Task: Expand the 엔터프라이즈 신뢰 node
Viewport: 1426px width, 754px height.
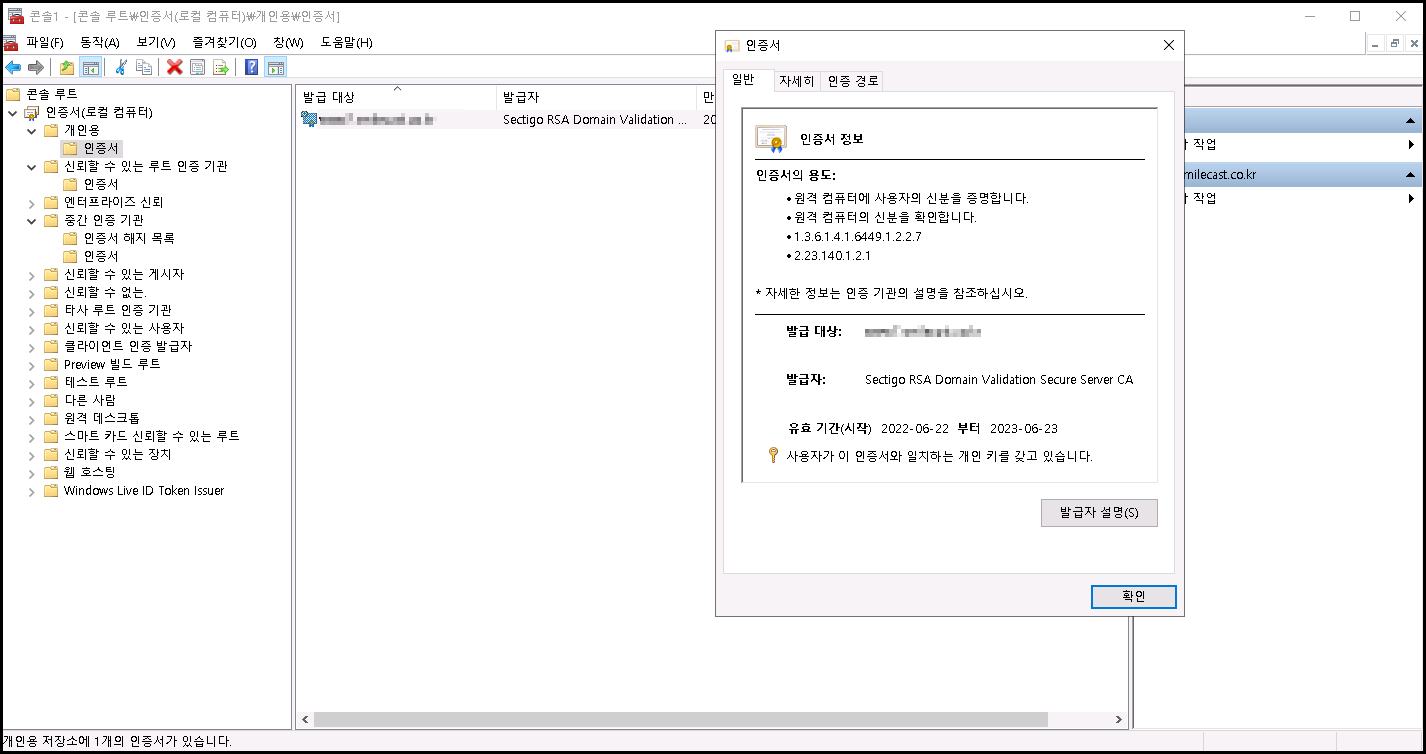Action: (32, 202)
